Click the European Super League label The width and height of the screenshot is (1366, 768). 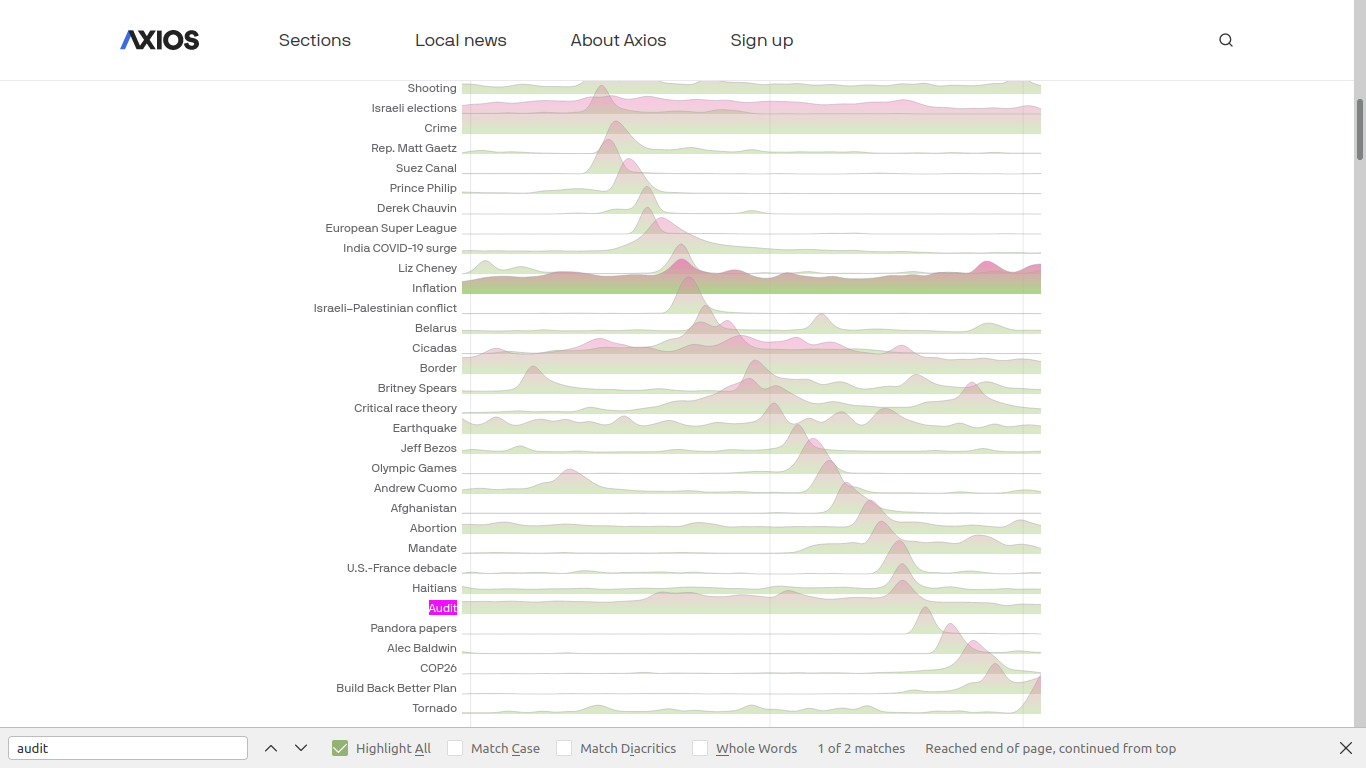(x=391, y=228)
